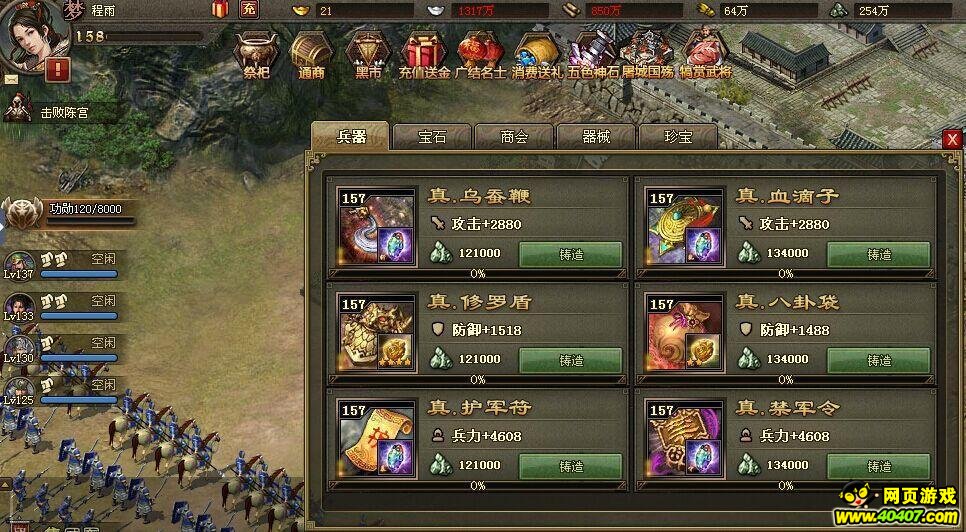The image size is (966, 532).
Task: Switch to the 器械 tab
Action: point(596,137)
